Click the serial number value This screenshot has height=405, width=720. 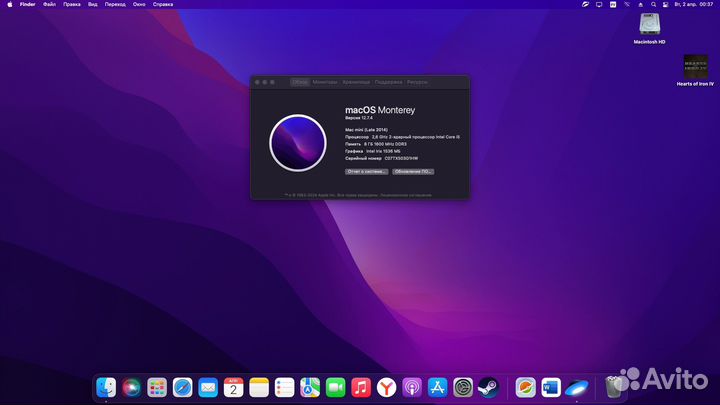[x=401, y=158]
